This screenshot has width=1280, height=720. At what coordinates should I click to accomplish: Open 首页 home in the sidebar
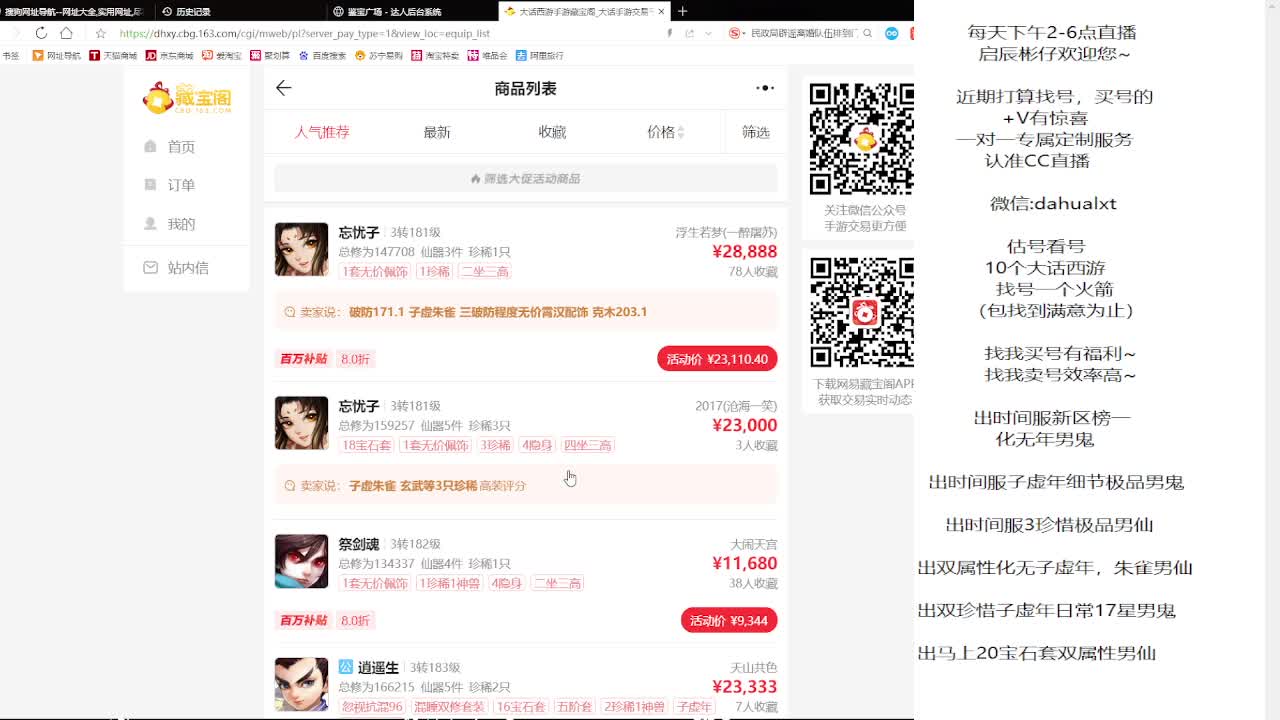(170, 147)
